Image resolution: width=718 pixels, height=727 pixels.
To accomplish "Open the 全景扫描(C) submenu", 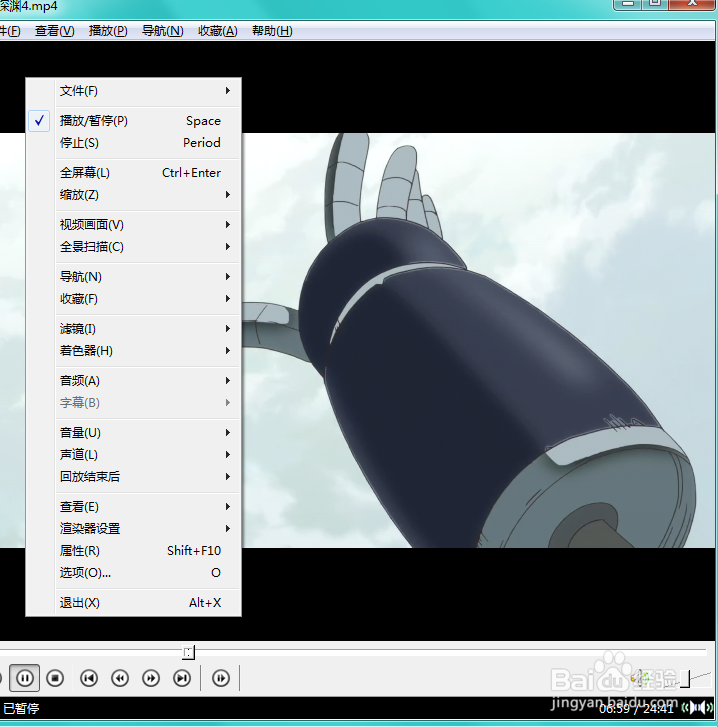I will [x=133, y=247].
